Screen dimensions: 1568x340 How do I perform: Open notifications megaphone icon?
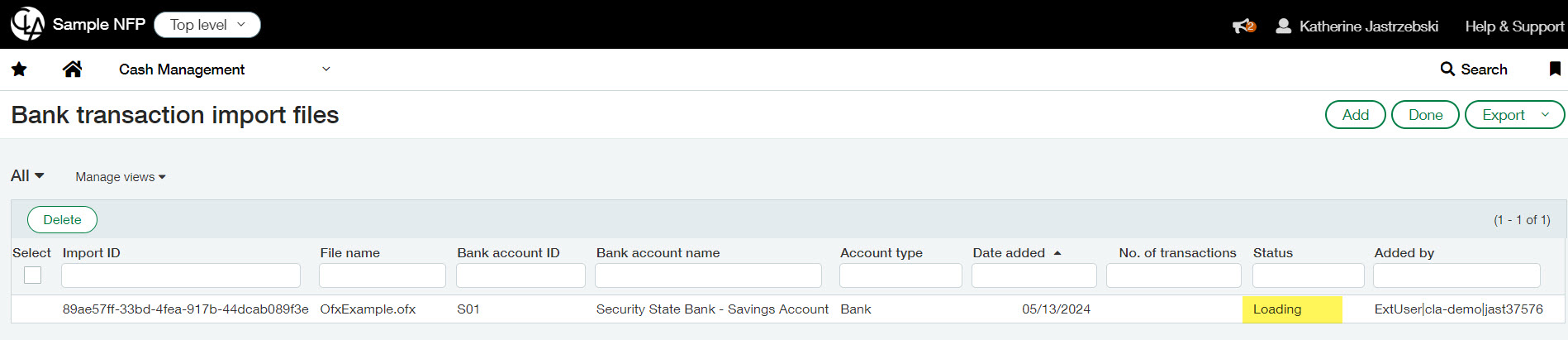click(1243, 26)
